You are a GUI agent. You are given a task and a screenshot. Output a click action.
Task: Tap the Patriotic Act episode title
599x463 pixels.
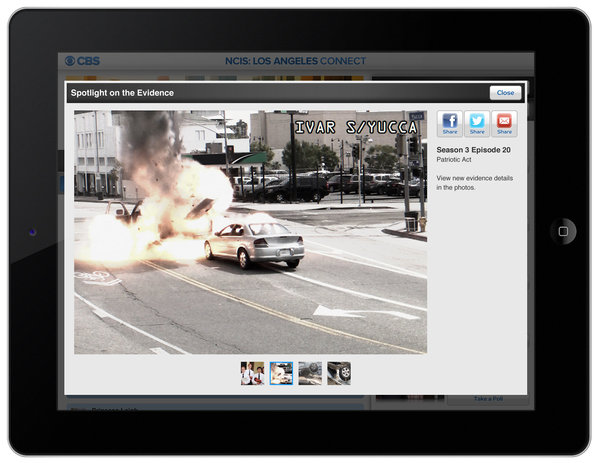(454, 160)
